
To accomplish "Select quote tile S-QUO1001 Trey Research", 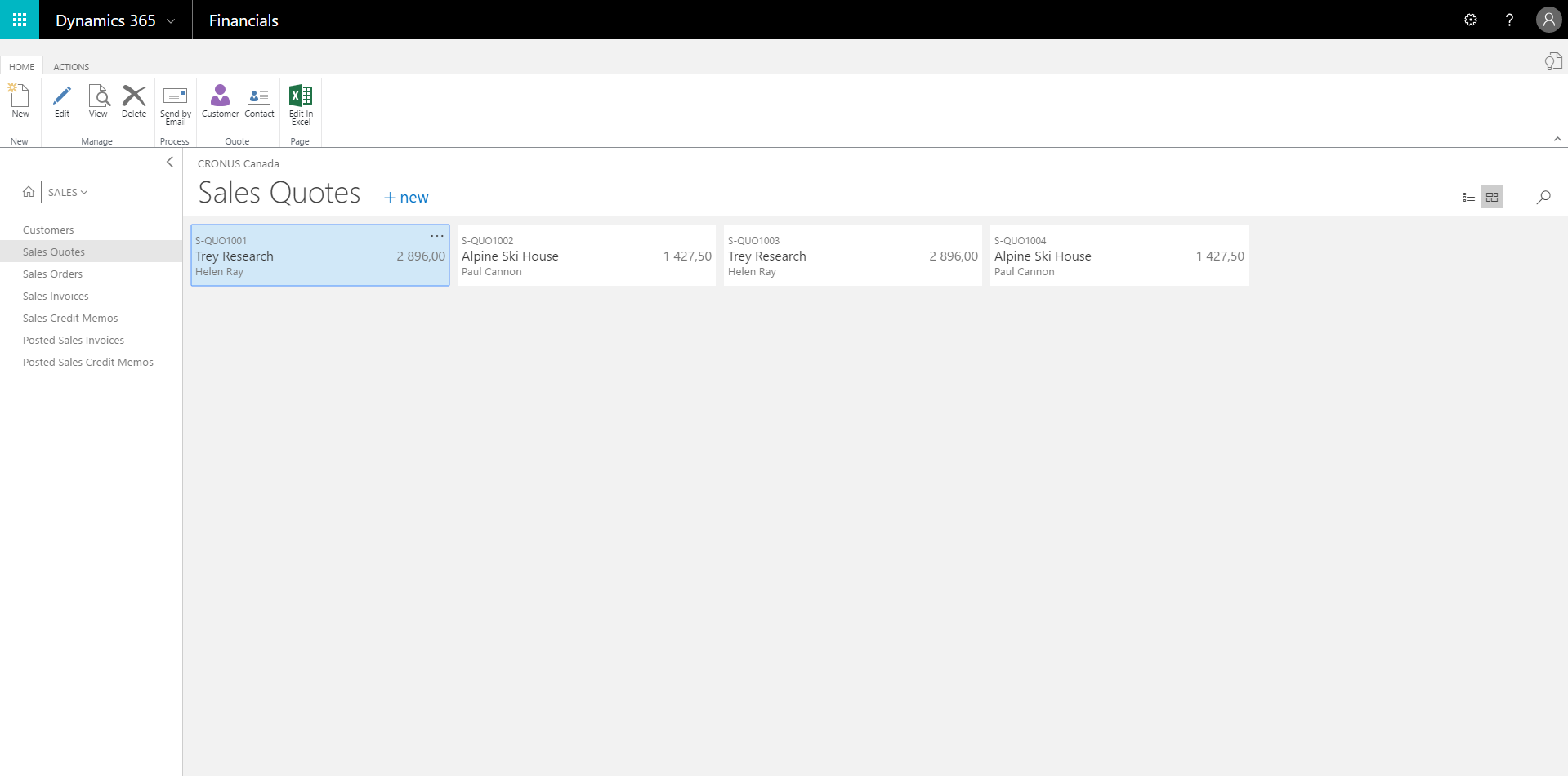I will (x=320, y=256).
